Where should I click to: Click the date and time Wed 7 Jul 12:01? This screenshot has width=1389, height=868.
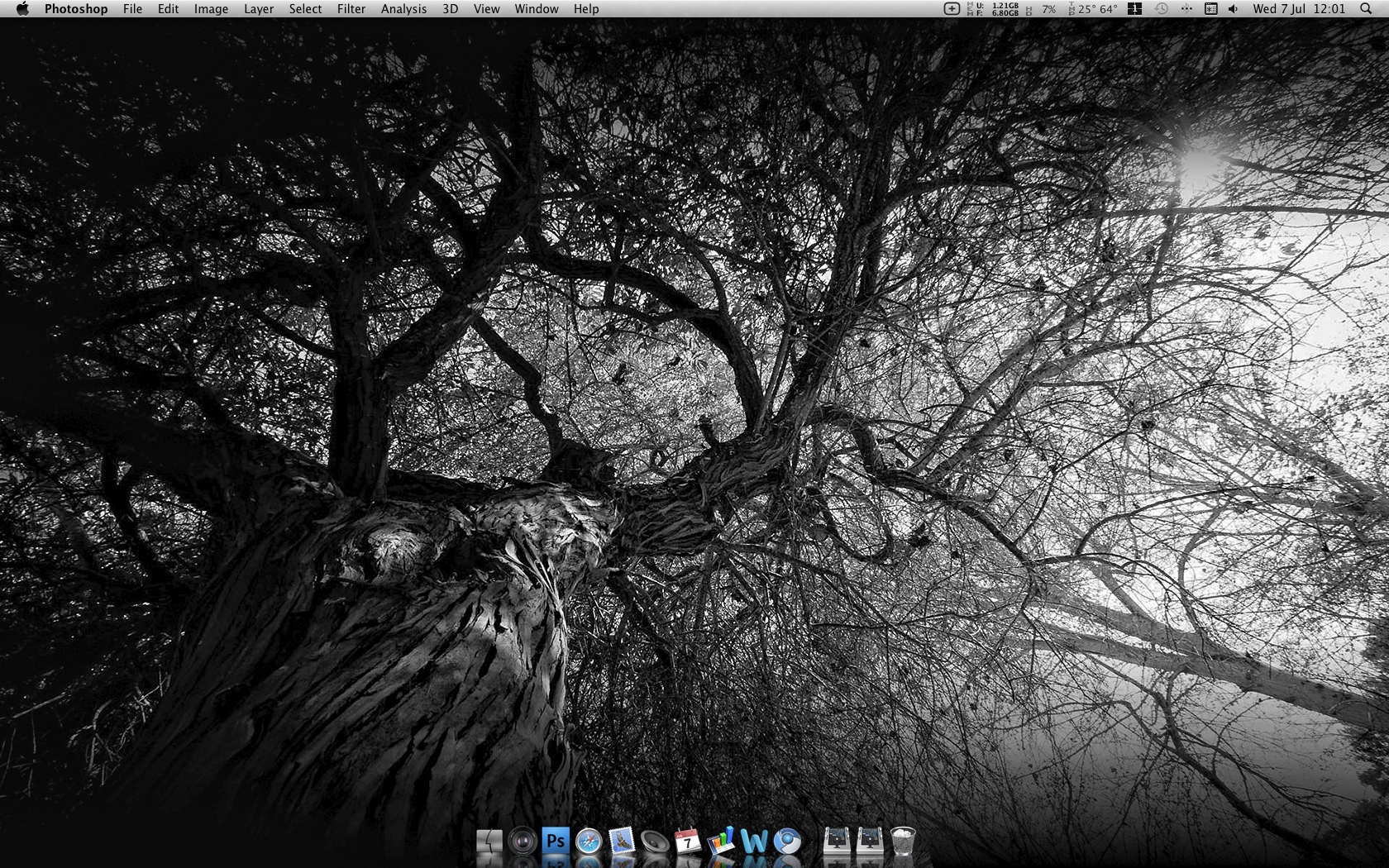click(x=1299, y=9)
